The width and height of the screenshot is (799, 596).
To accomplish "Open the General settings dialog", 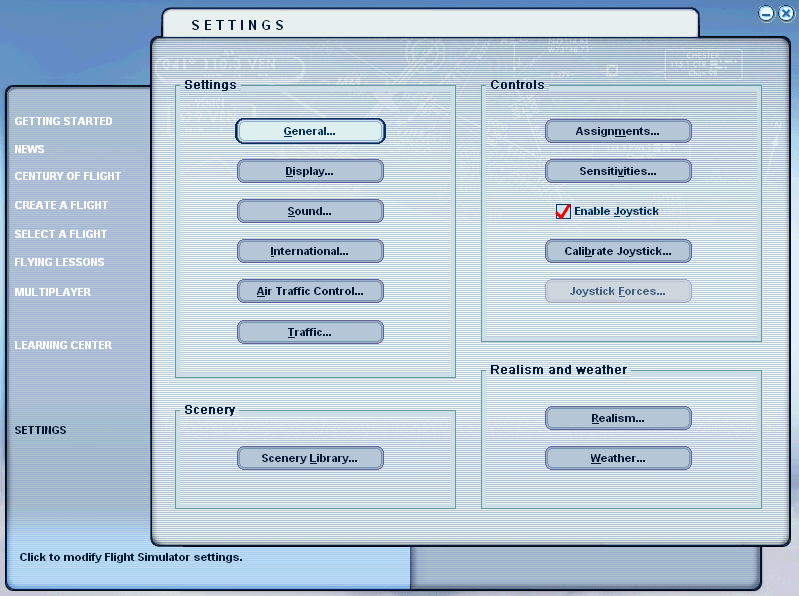I will pyautogui.click(x=310, y=131).
